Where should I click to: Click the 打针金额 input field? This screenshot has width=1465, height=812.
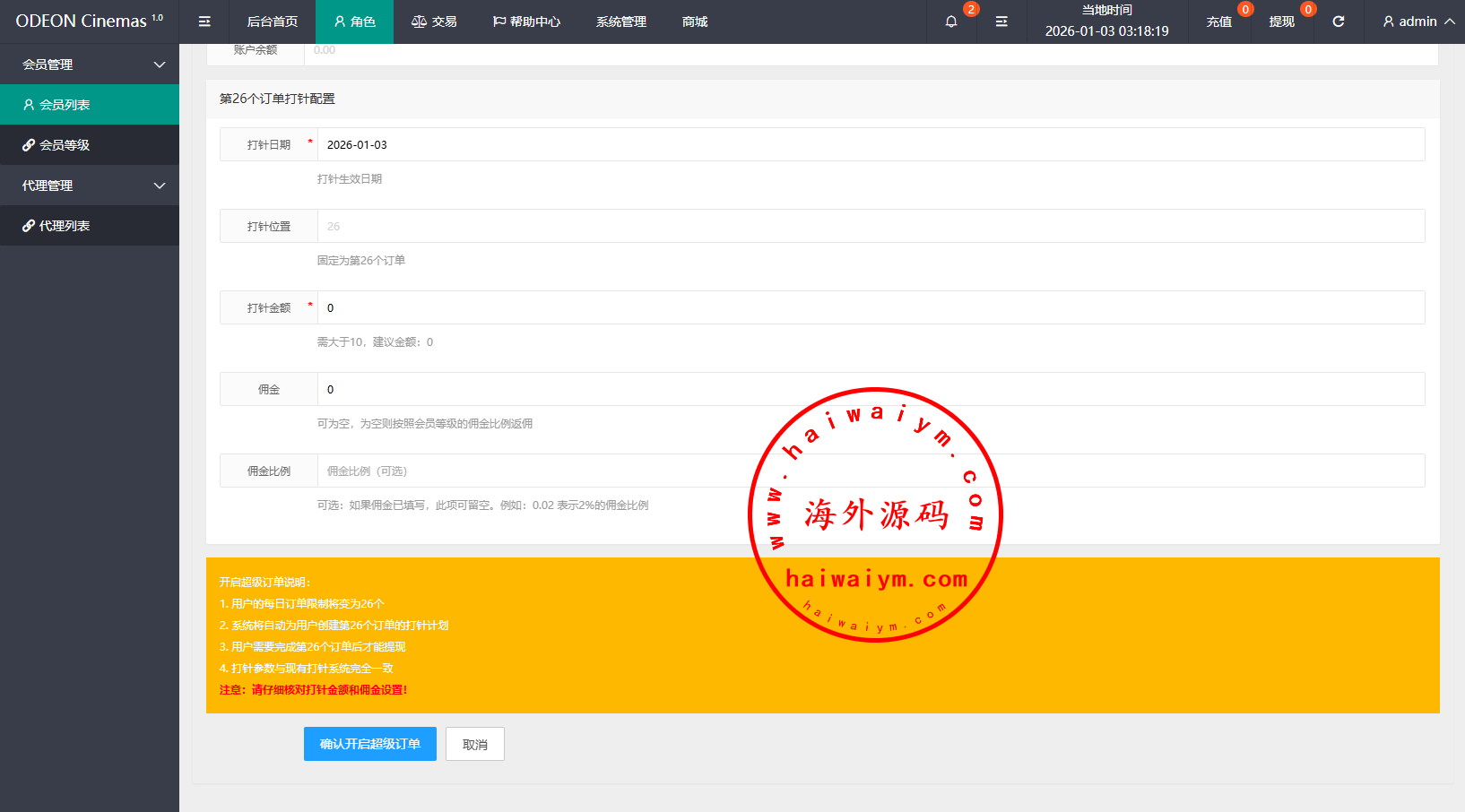click(870, 307)
